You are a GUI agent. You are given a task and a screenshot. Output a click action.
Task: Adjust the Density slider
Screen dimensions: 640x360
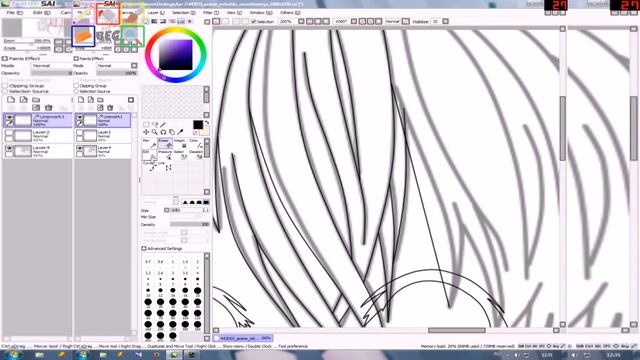[x=190, y=224]
